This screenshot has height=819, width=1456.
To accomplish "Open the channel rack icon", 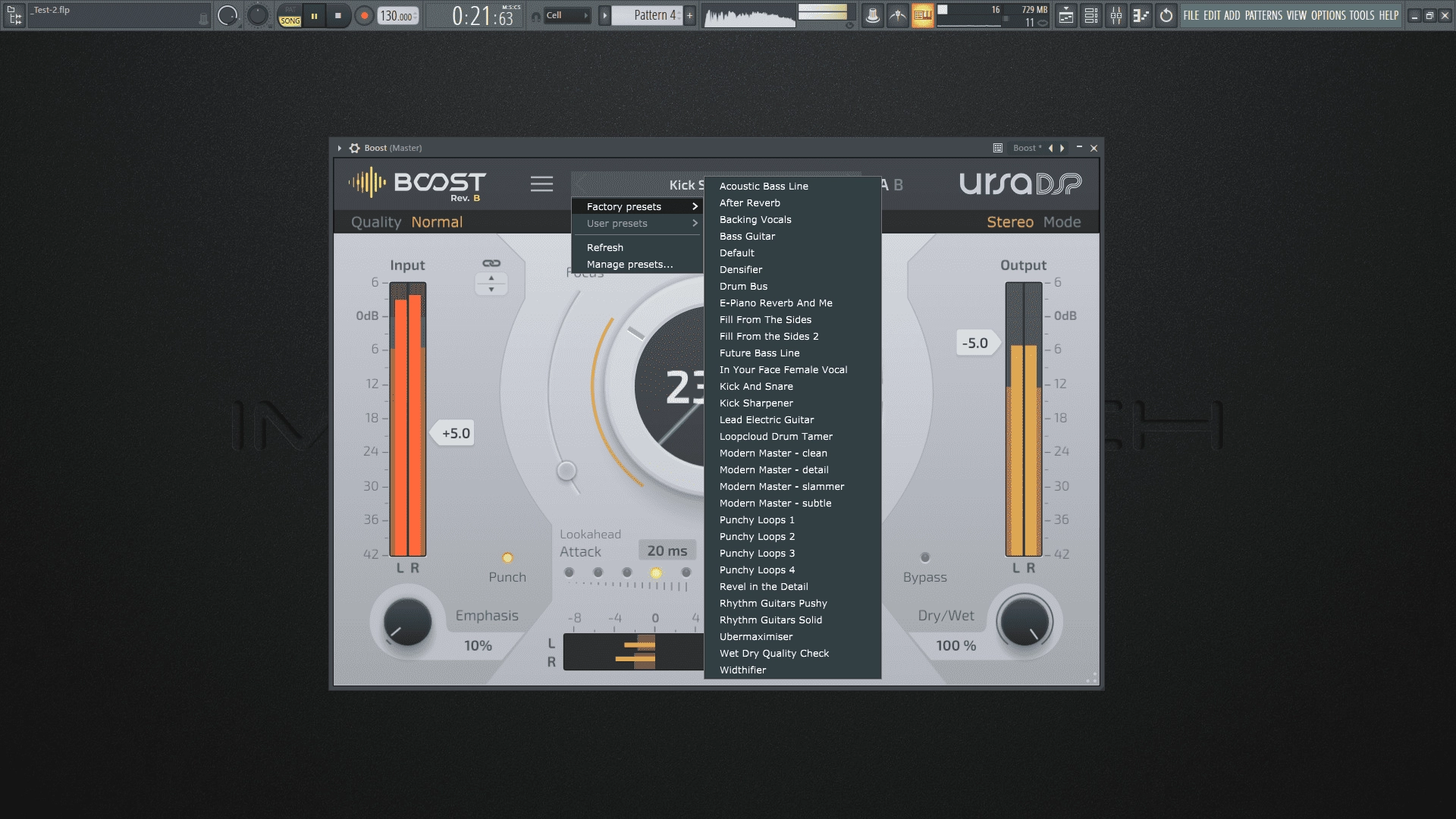I will click(x=1091, y=15).
